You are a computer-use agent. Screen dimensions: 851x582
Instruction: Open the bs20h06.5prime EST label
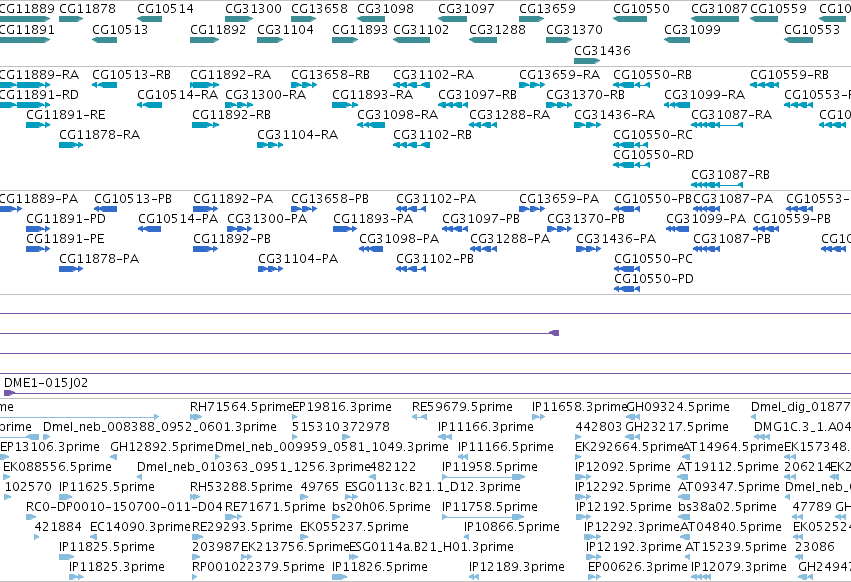tap(382, 507)
